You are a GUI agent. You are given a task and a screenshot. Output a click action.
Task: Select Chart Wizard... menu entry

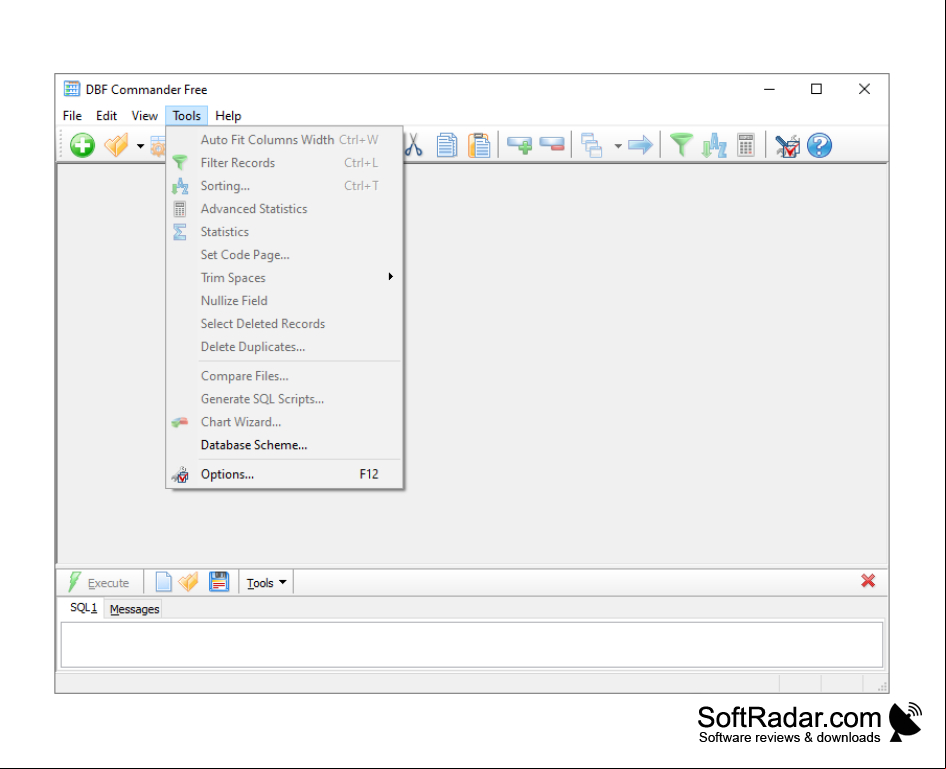coord(284,422)
